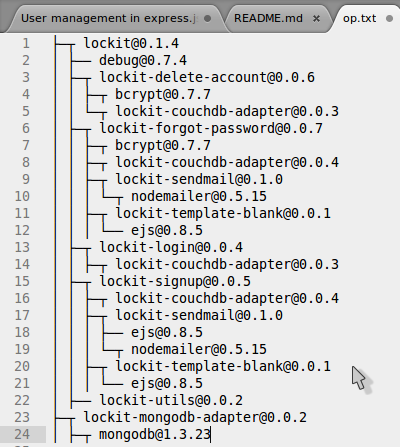Click lockit-delete-account@0.0.6 entry

tap(207, 77)
